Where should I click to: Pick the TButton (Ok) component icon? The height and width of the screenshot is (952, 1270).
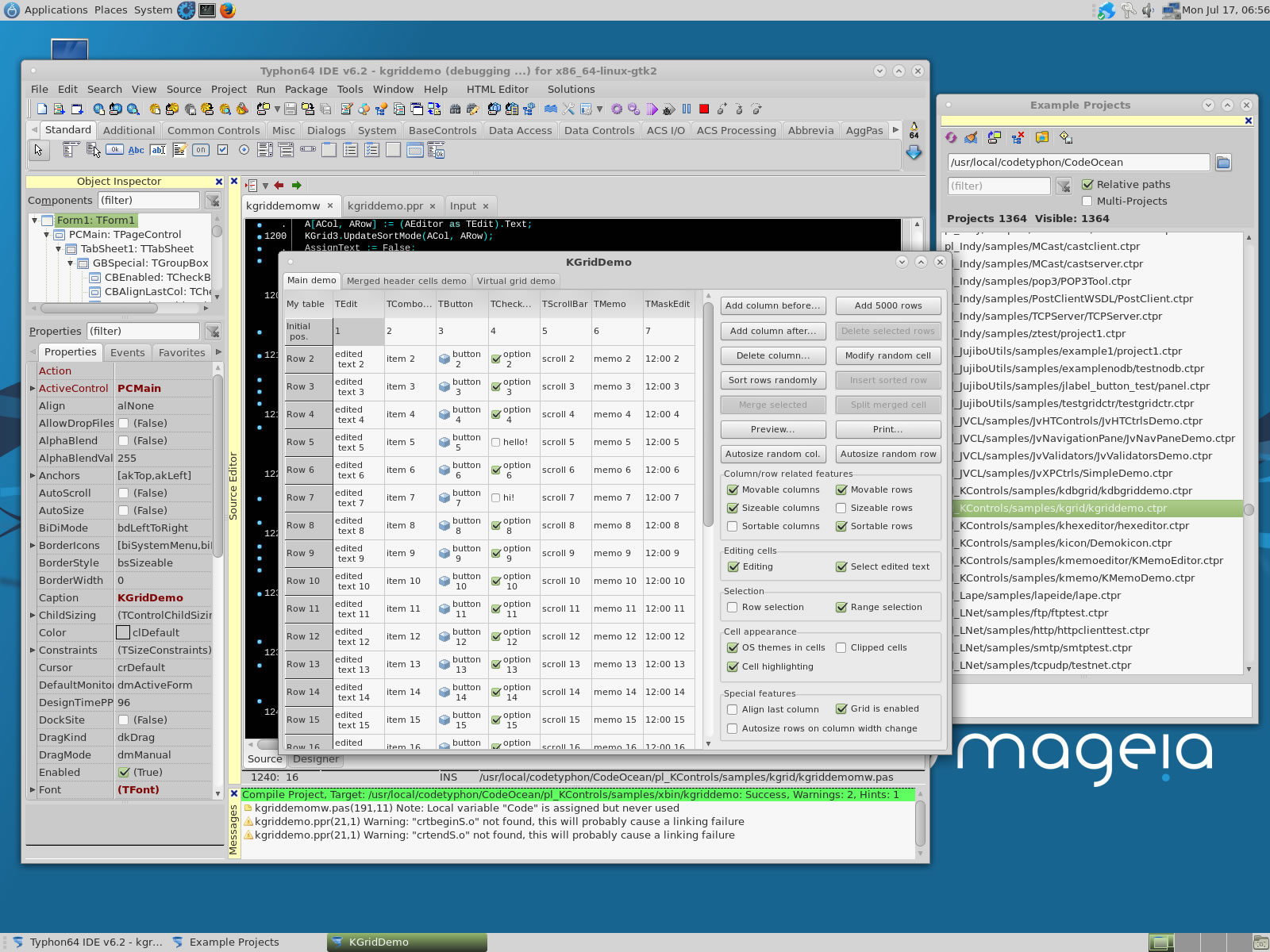[114, 149]
